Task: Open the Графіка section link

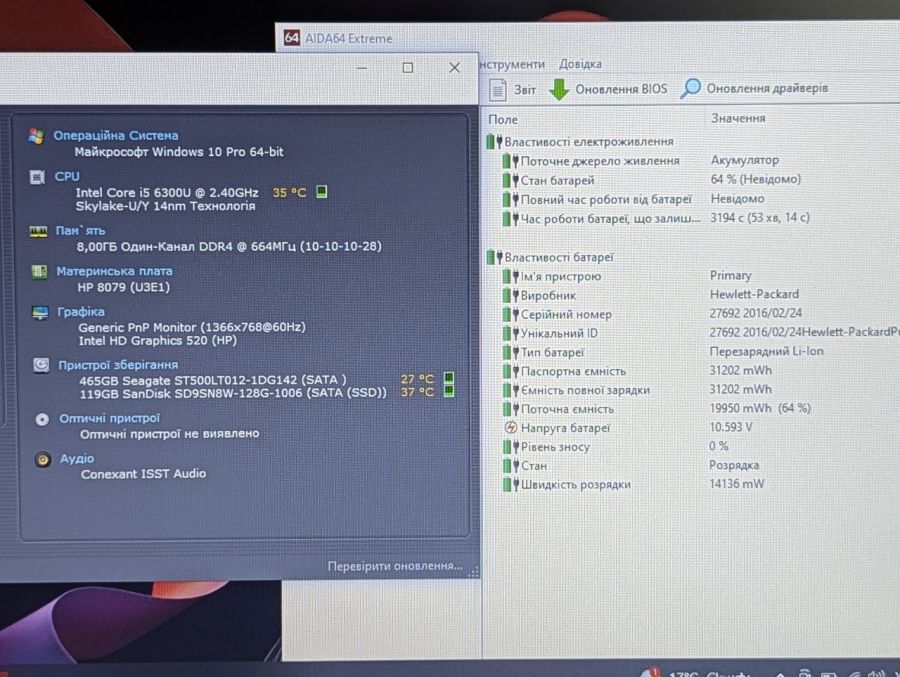Action: pos(81,312)
